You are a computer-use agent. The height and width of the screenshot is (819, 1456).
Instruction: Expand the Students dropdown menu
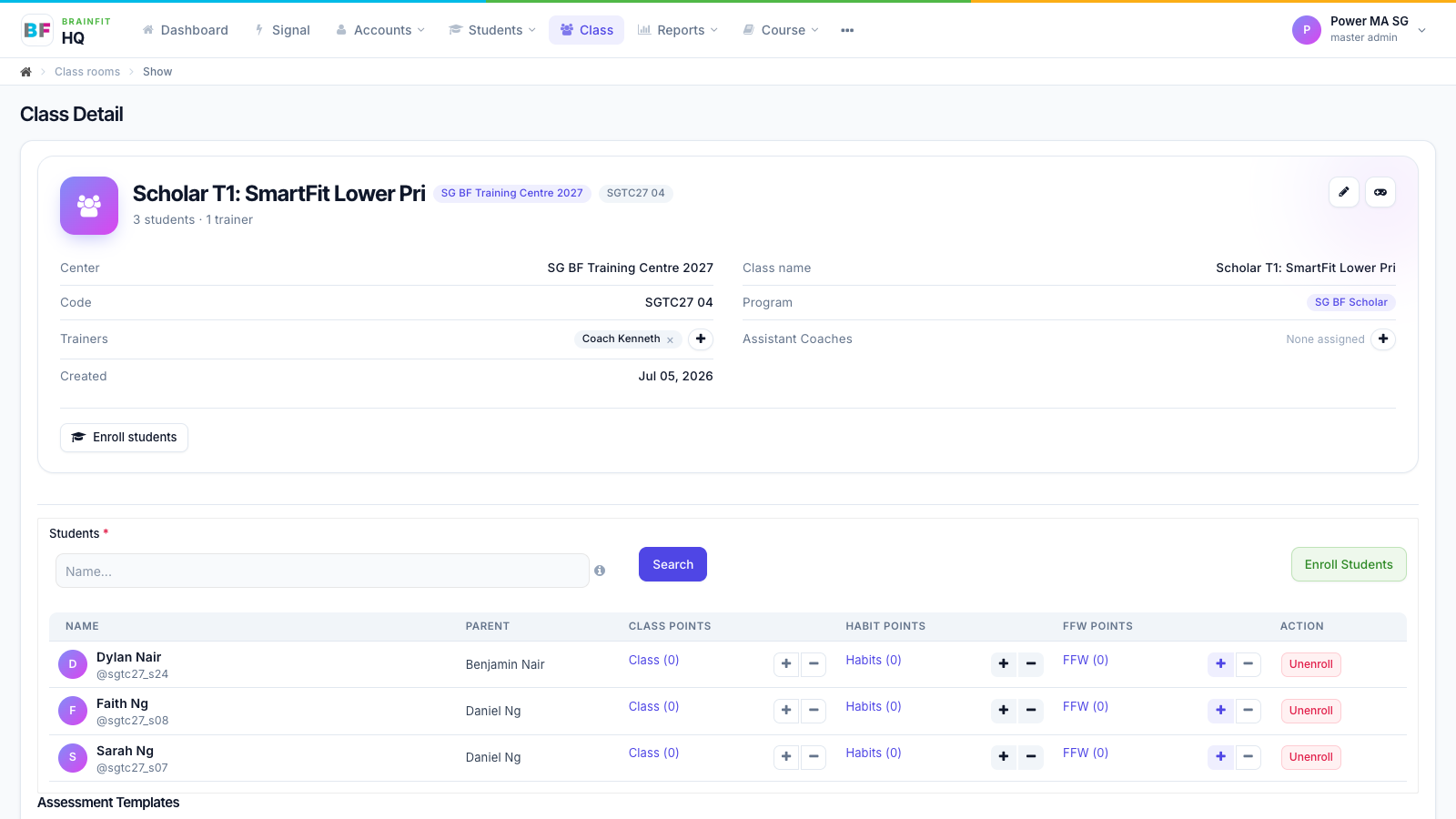tap(492, 30)
